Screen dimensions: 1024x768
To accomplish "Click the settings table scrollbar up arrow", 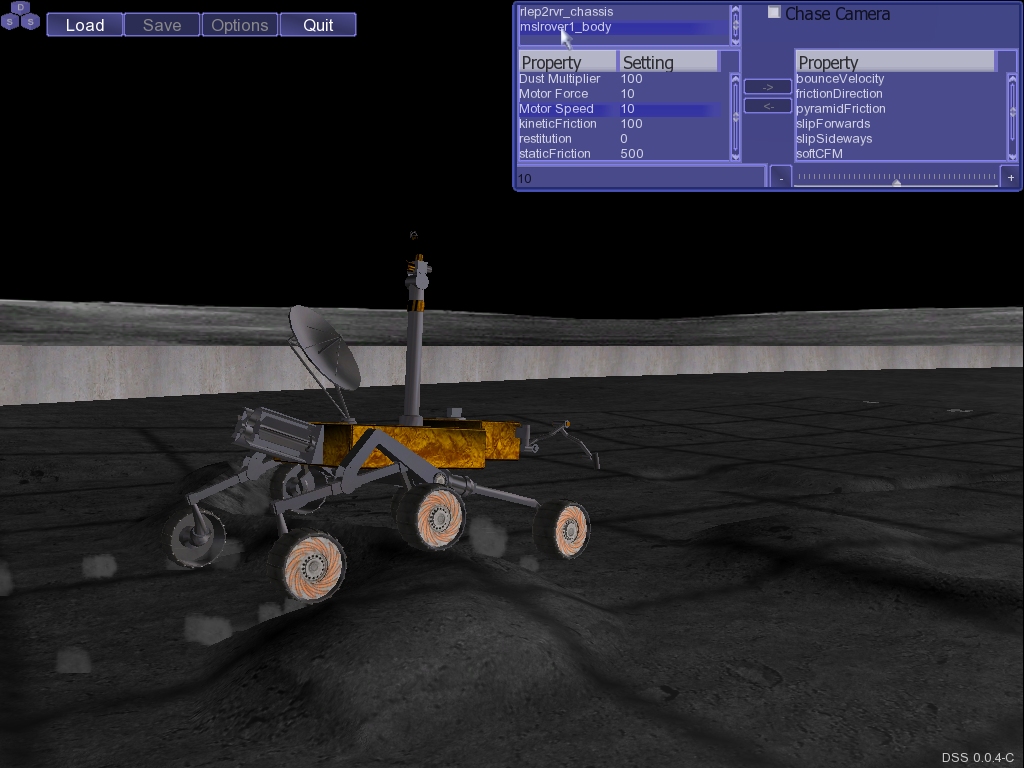I will coord(735,79).
